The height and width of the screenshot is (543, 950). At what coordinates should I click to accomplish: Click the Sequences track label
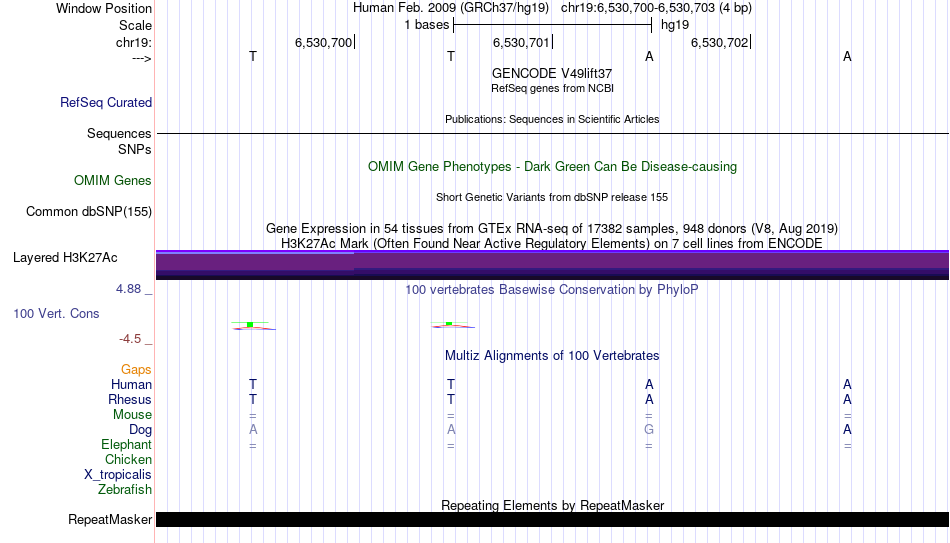119,133
